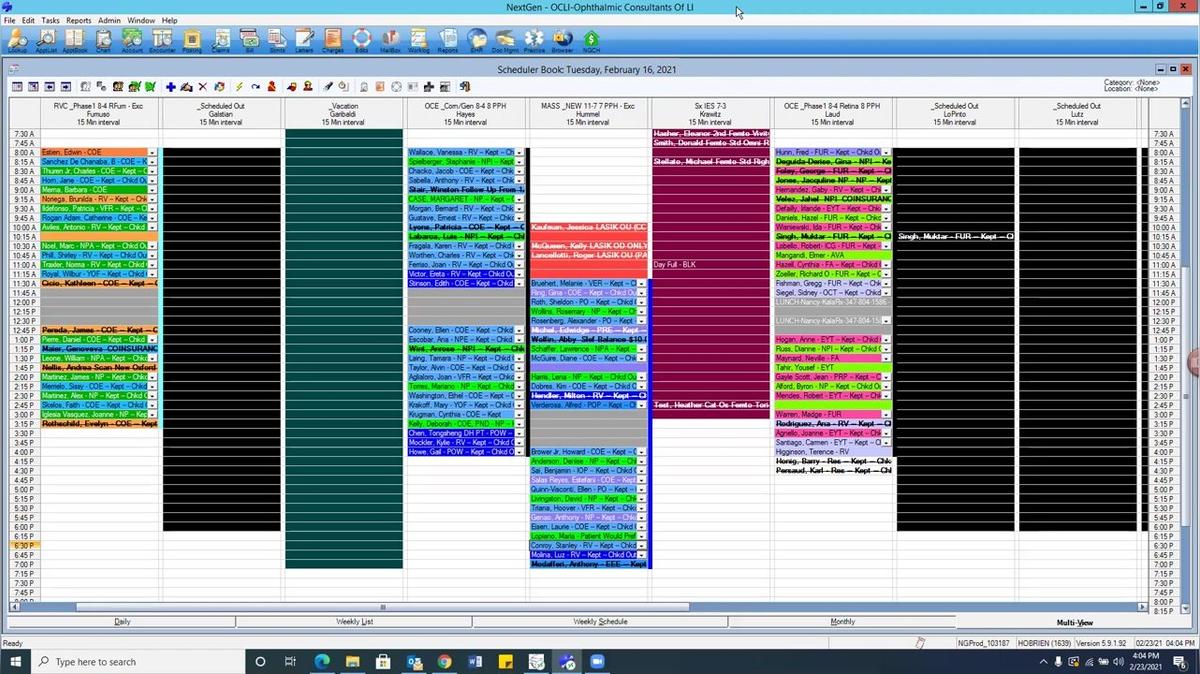Expand dropdown arrow on Estien, Edwin appointment
This screenshot has height=674, width=1200.
[x=153, y=152]
